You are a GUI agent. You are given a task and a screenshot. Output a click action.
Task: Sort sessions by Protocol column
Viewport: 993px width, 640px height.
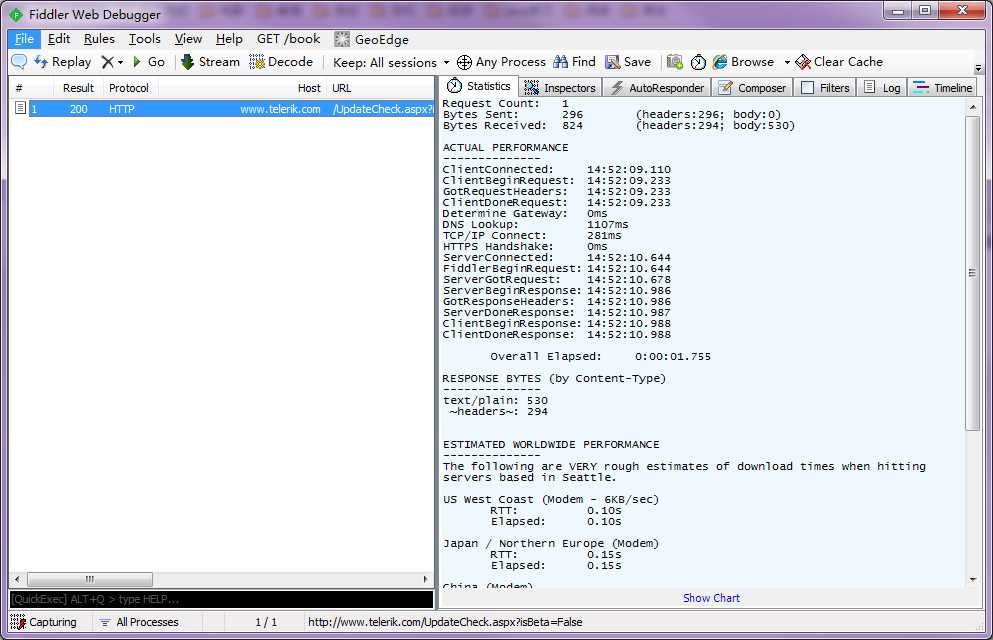pyautogui.click(x=129, y=88)
